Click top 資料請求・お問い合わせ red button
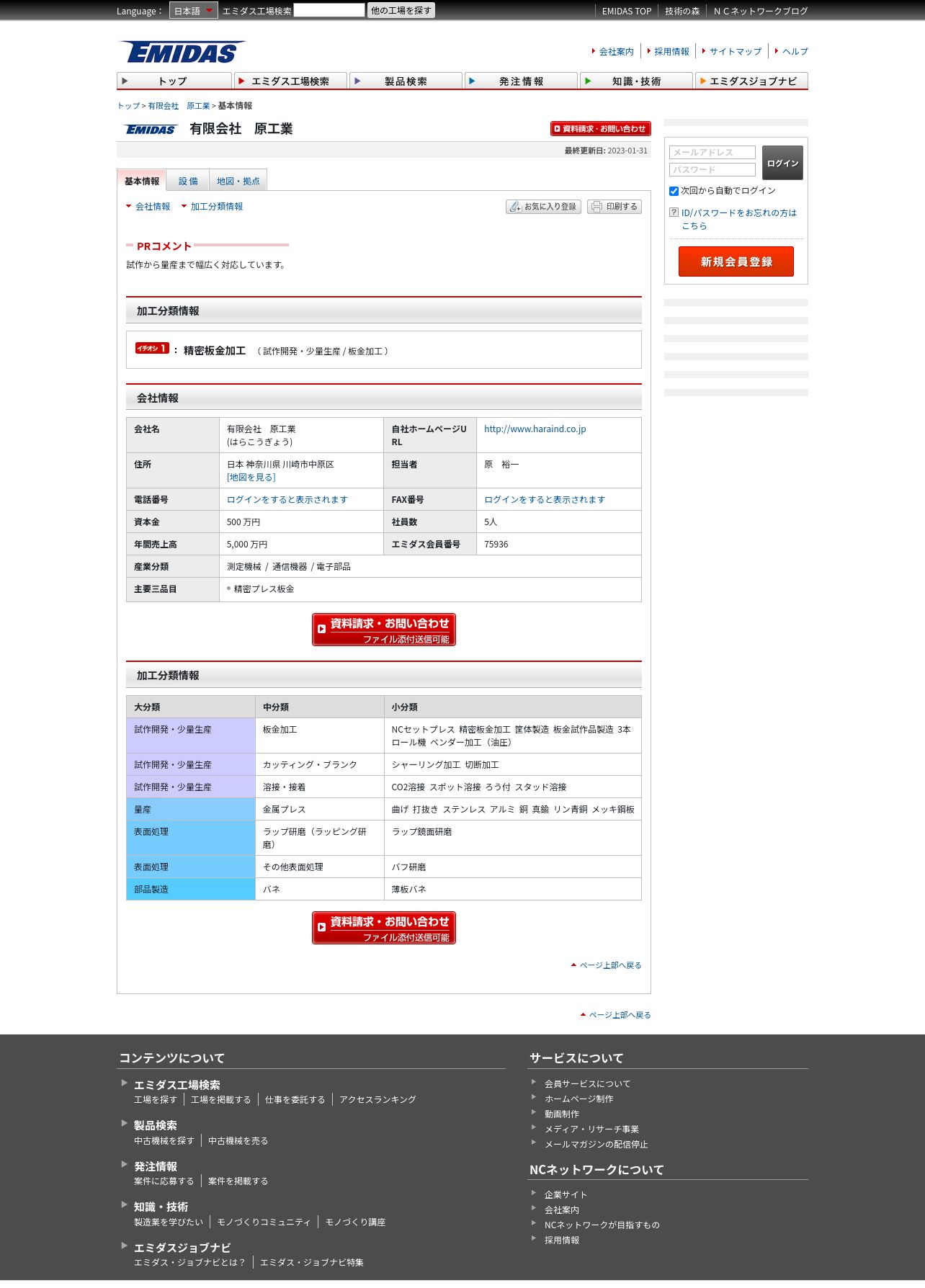925x1288 pixels. click(600, 128)
